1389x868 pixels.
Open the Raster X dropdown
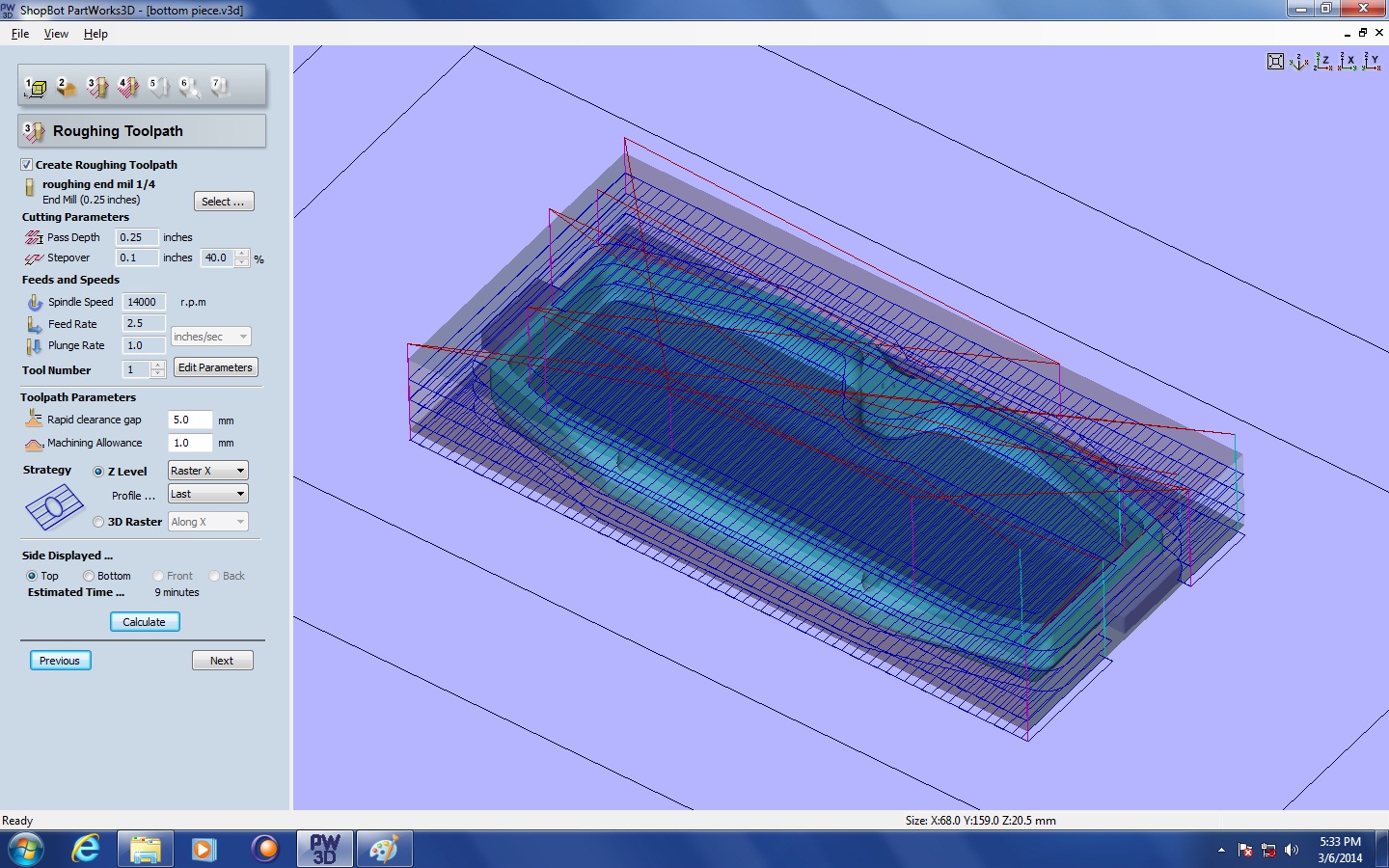click(x=208, y=471)
